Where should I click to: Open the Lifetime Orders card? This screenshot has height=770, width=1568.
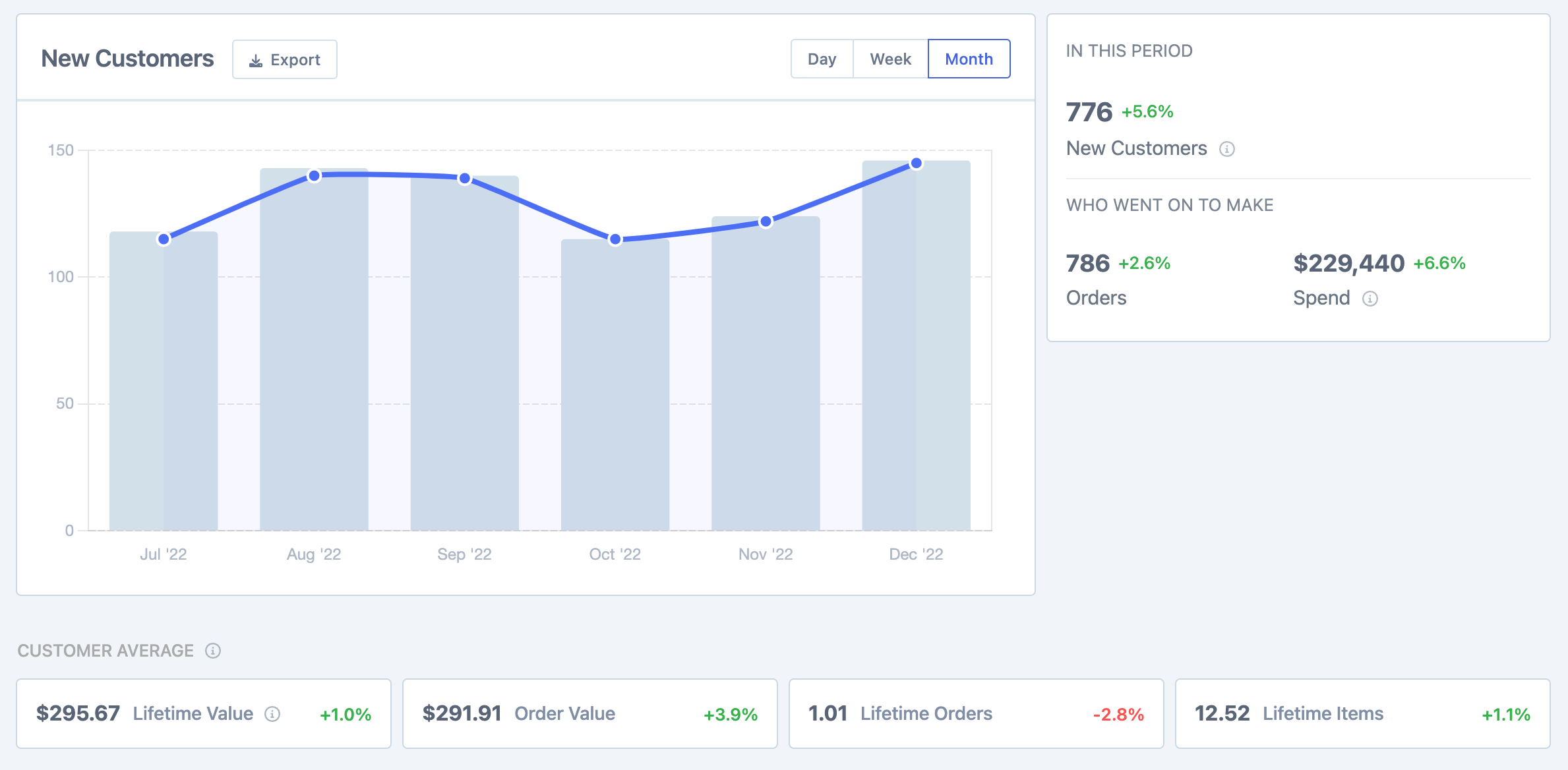[976, 714]
